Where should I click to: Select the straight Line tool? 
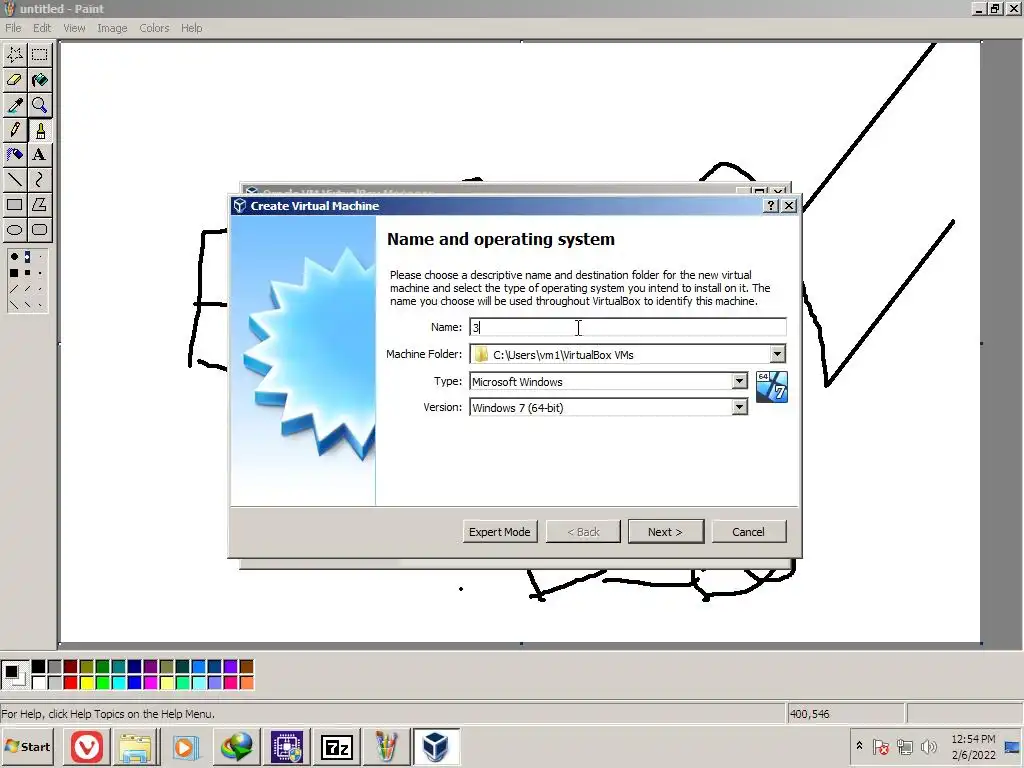[x=15, y=180]
